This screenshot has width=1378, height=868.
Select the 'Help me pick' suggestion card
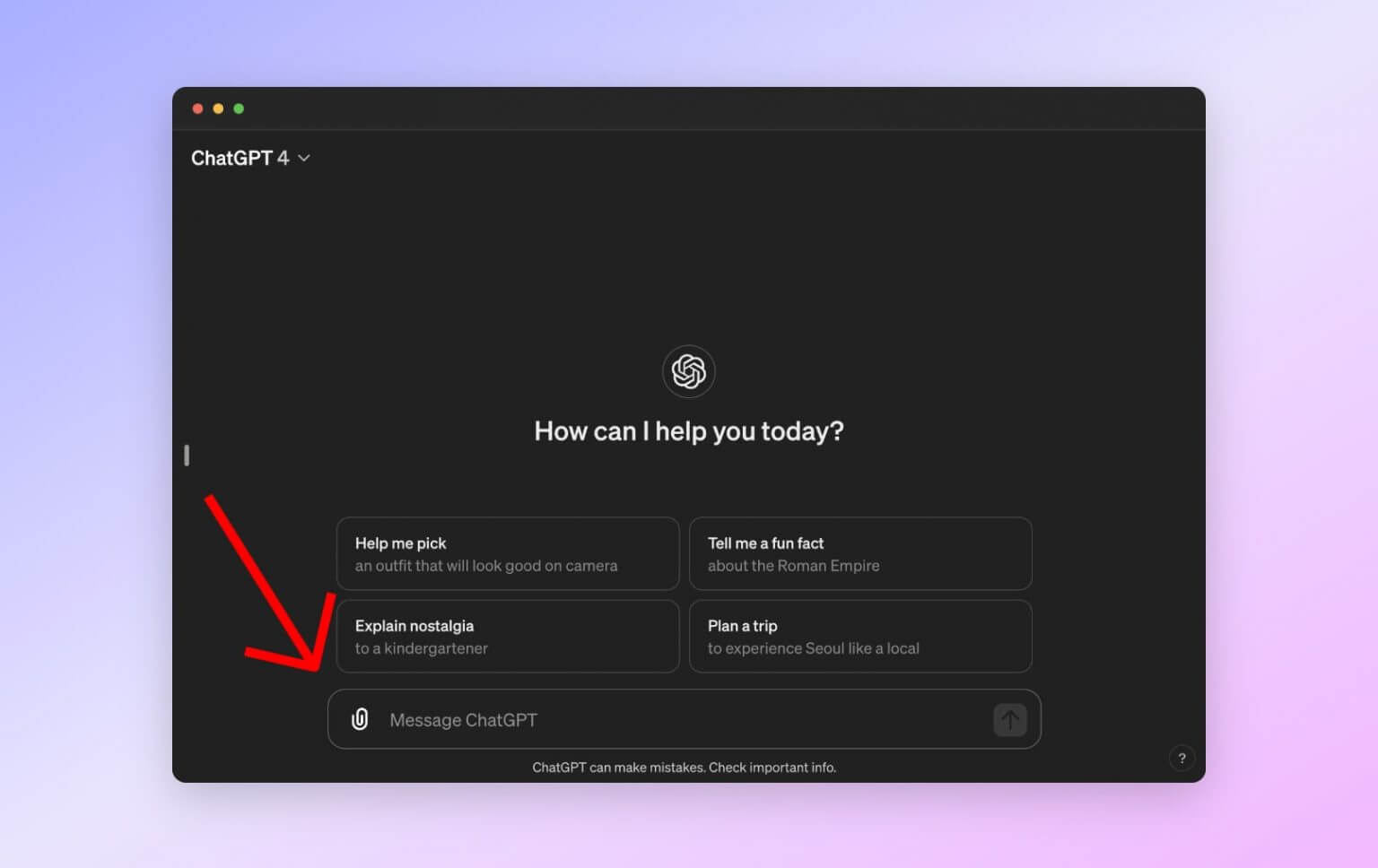tap(507, 553)
